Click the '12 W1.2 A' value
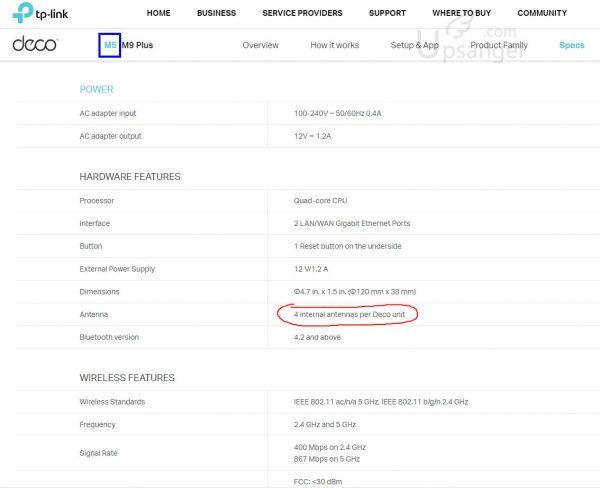Screen dimensions: 600x488 click(311, 269)
